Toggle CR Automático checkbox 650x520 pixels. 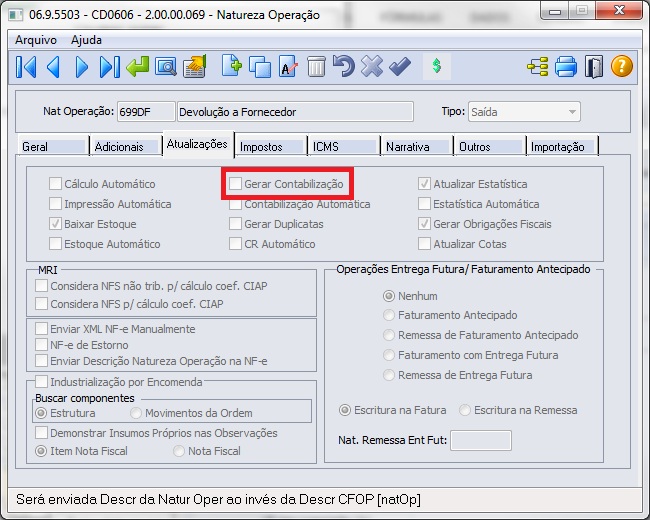[x=235, y=243]
